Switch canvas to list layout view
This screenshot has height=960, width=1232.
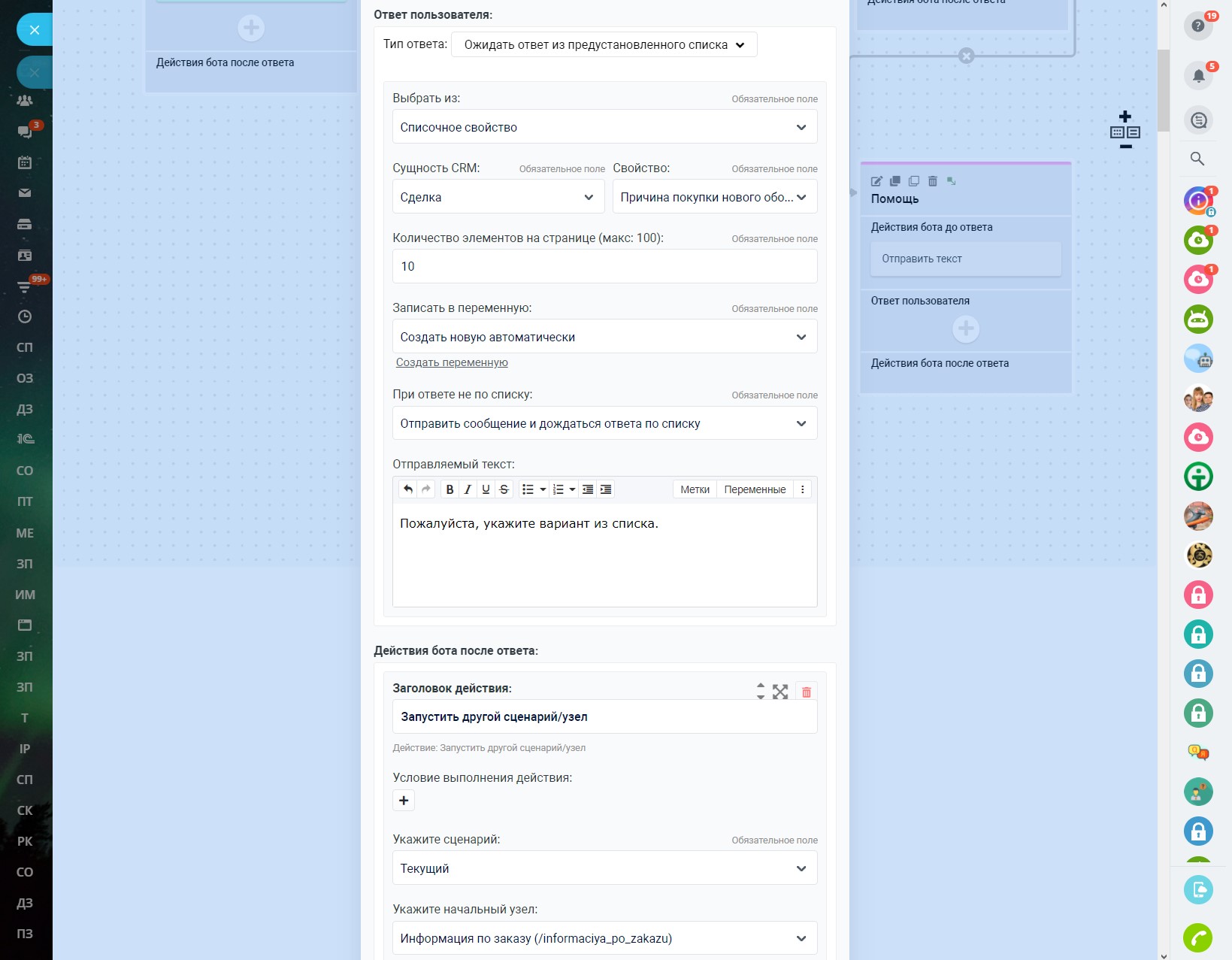click(1134, 132)
